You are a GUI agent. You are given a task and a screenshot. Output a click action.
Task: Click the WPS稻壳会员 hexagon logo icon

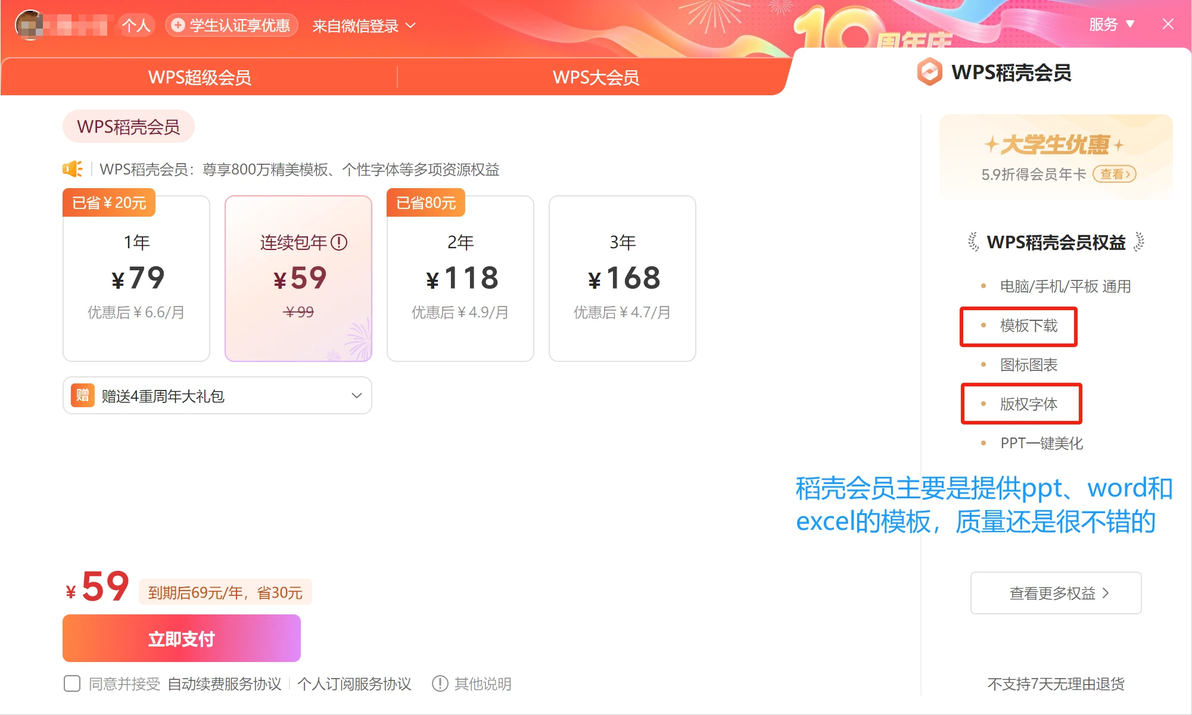click(929, 72)
